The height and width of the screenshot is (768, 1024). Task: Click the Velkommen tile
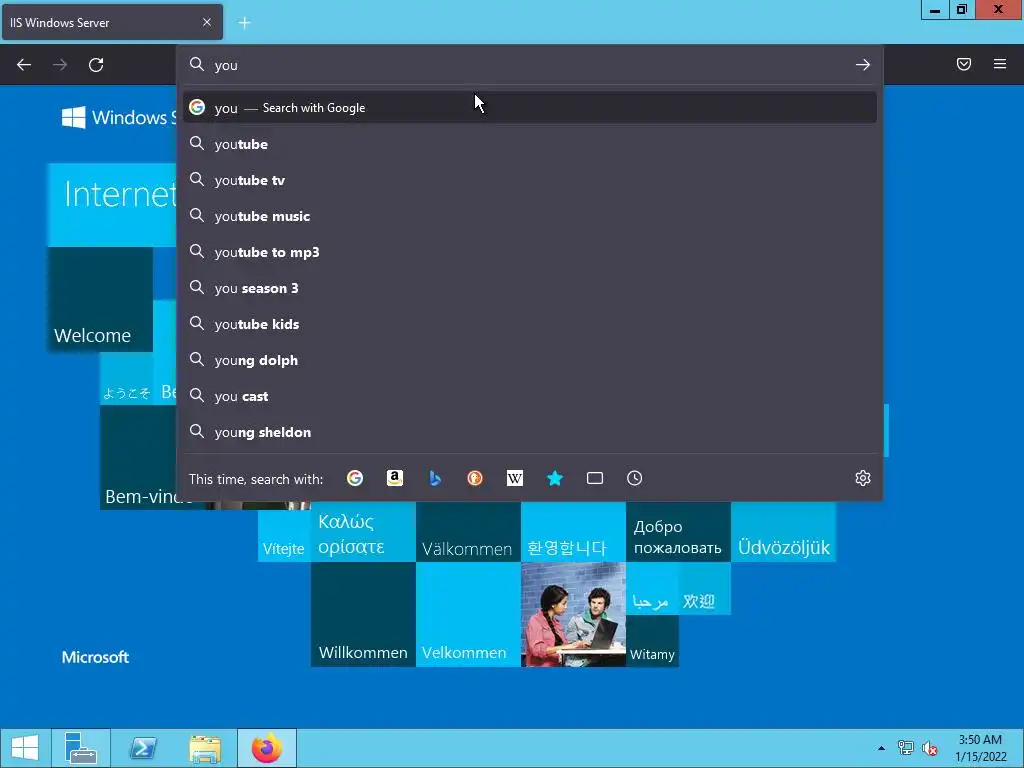[x=468, y=615]
